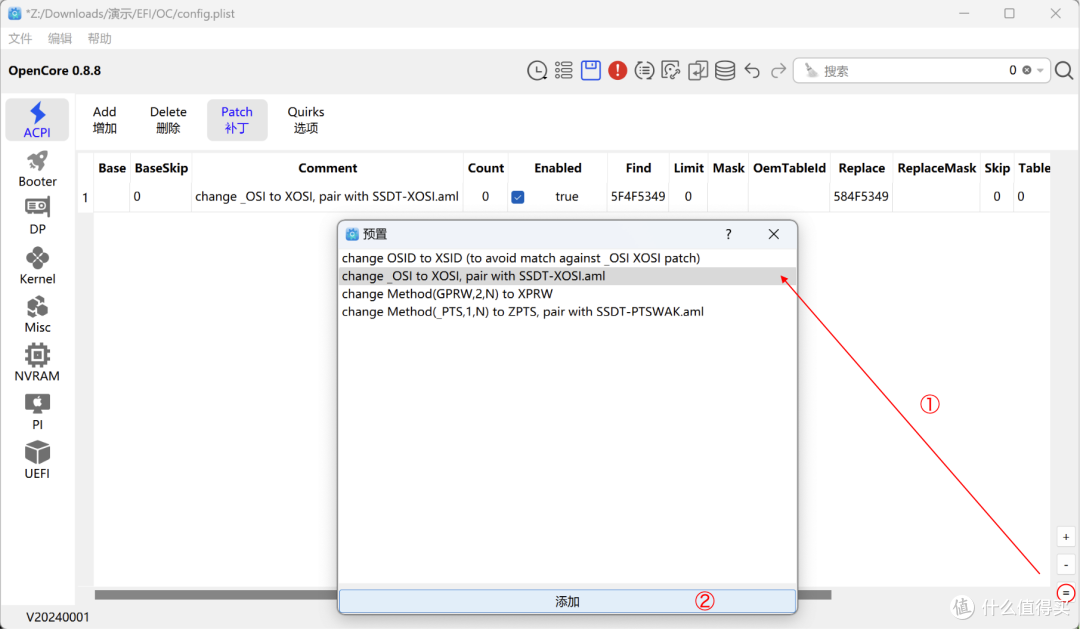1080x630 pixels.
Task: Click the Find column header
Action: tap(638, 168)
